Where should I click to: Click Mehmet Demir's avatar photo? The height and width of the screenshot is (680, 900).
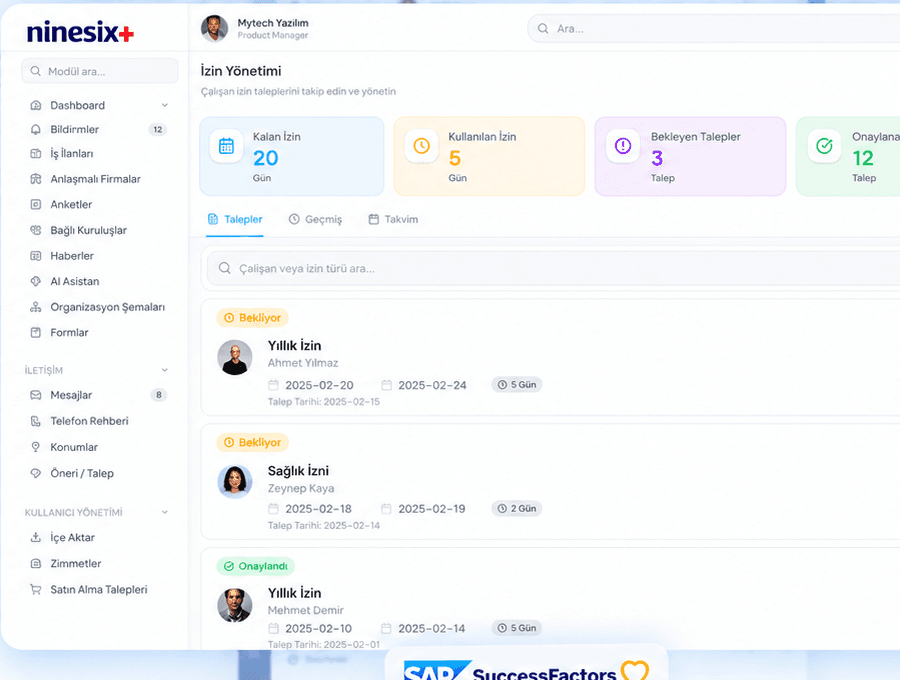[235, 605]
